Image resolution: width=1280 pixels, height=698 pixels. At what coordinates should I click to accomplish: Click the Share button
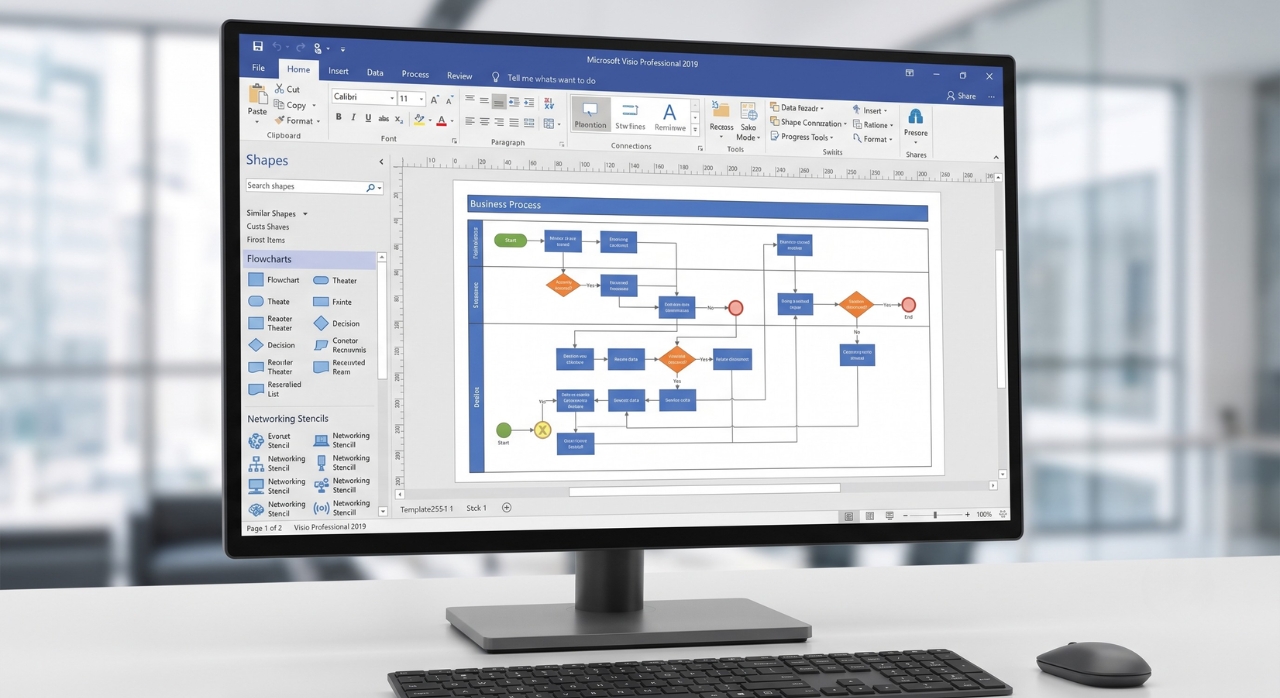coord(961,96)
